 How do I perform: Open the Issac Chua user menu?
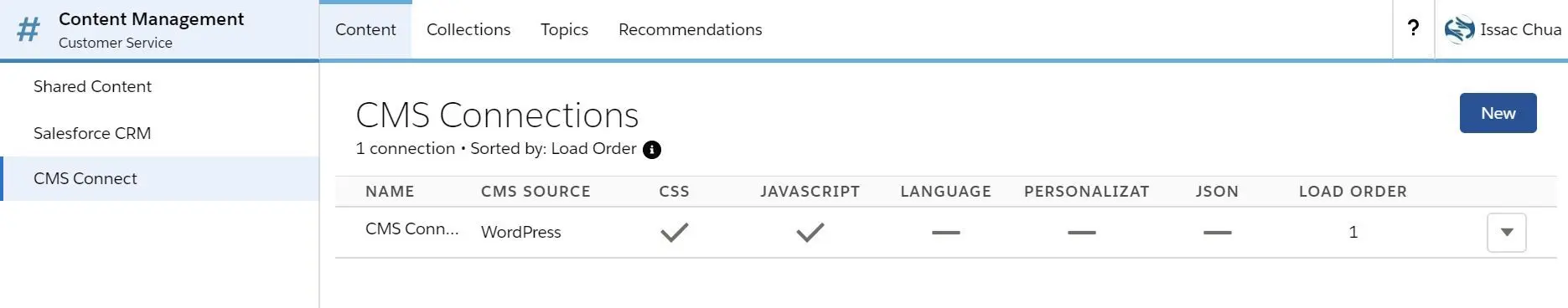point(1502,29)
